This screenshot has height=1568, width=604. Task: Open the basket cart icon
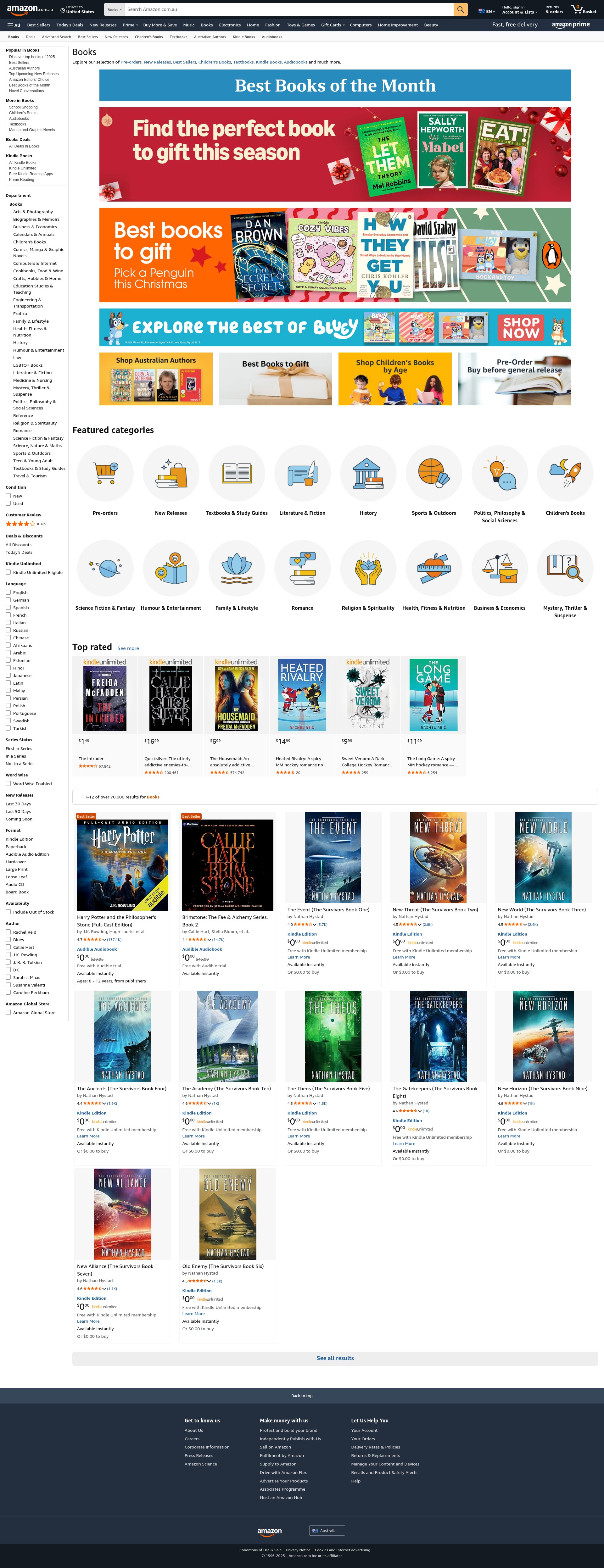click(584, 10)
